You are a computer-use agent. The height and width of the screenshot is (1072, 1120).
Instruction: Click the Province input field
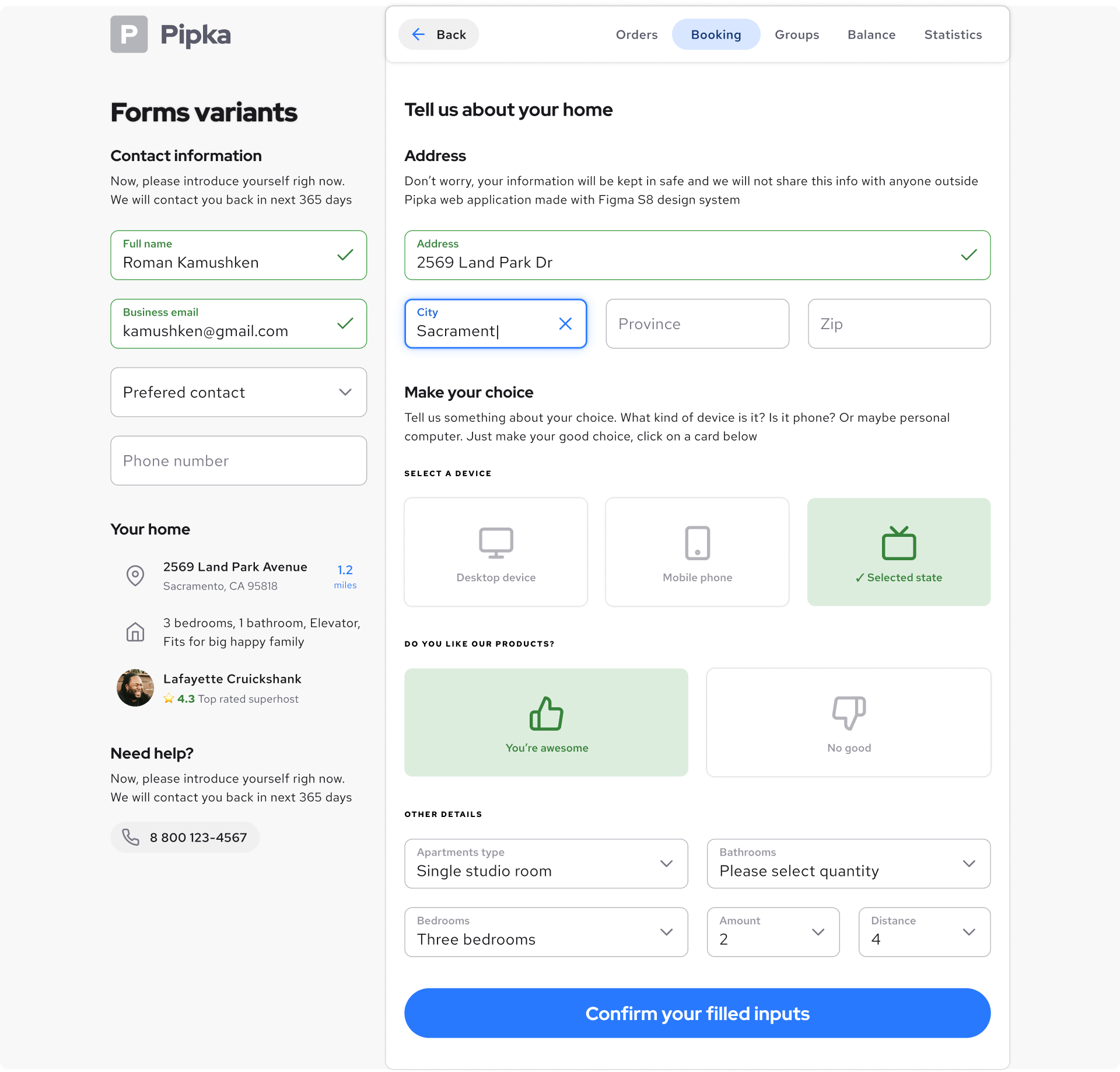697,324
